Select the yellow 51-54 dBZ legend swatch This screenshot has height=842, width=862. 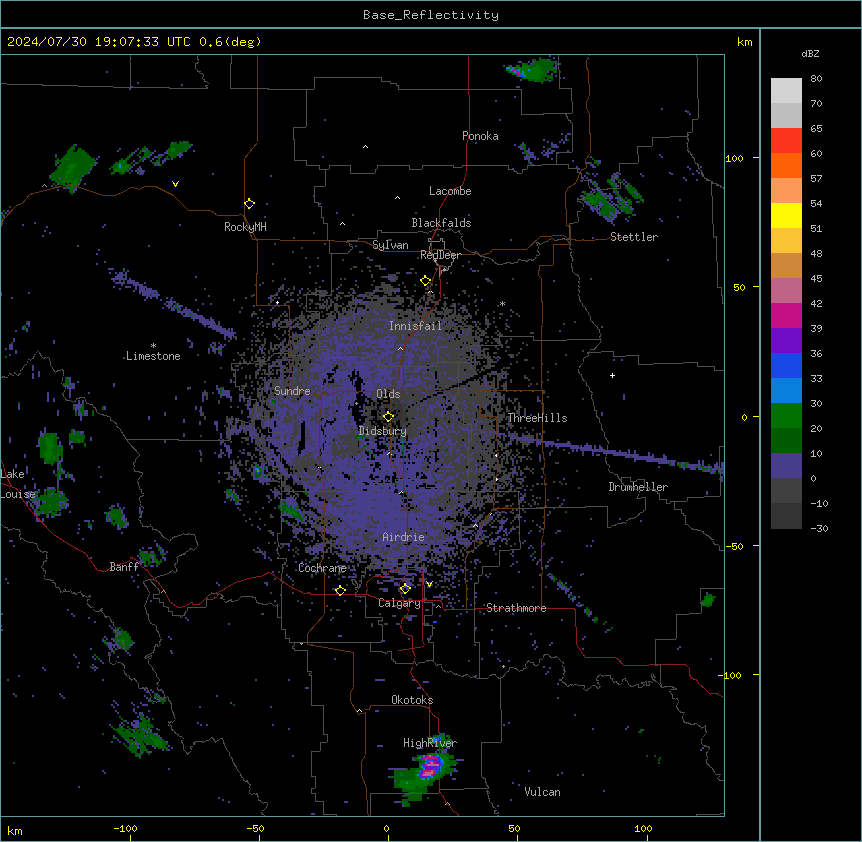coord(786,215)
